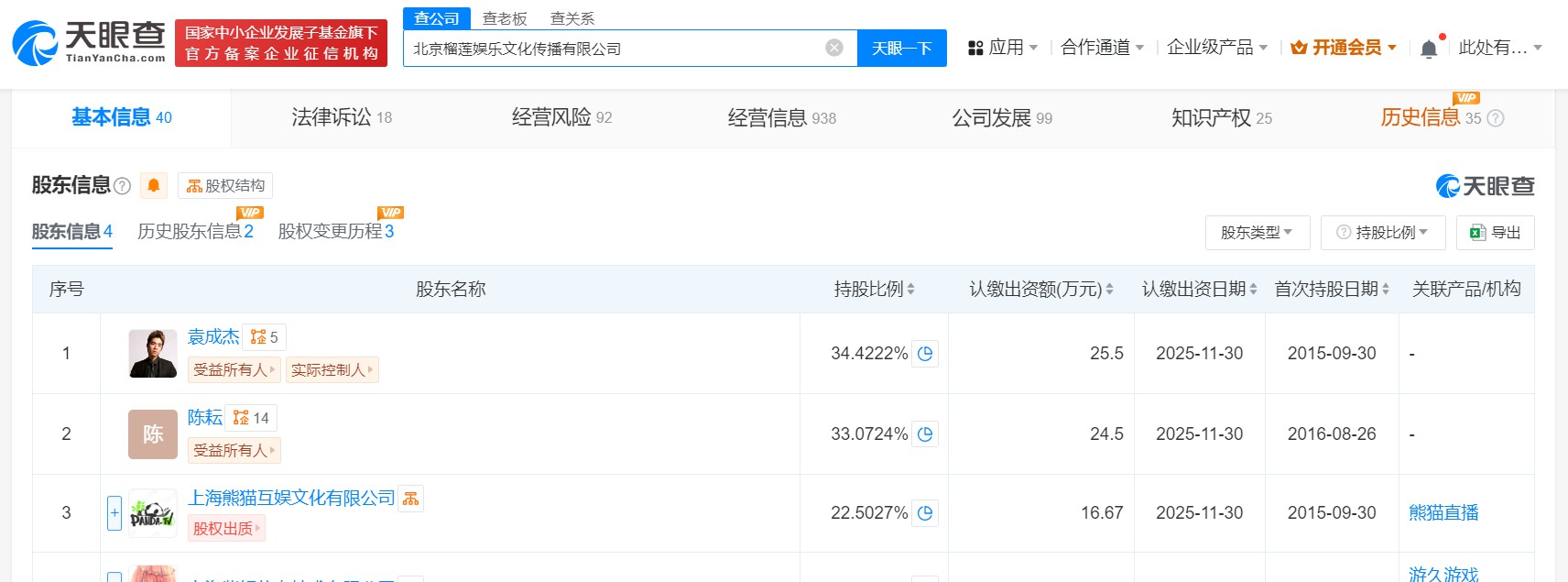Sort by 首次持股日期 column
The height and width of the screenshot is (582, 1568).
(x=1386, y=290)
